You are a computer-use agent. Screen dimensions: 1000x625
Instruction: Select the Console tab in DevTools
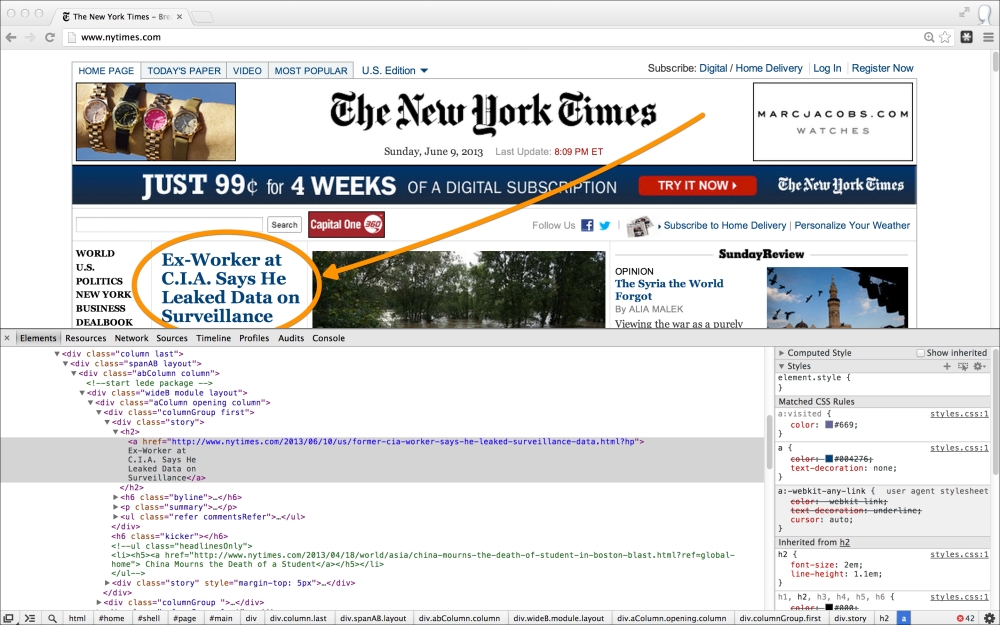pos(328,338)
